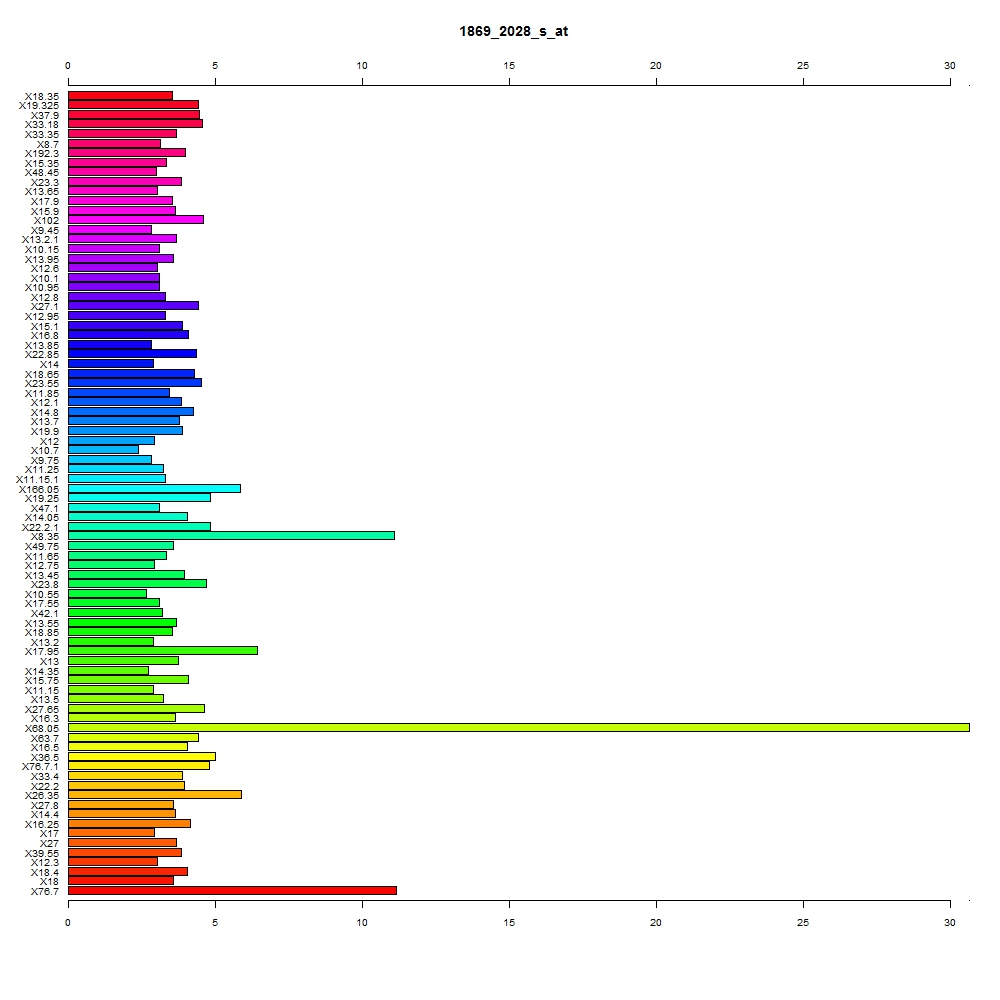Click row label X27
The height and width of the screenshot is (1000, 1000).
tap(49, 844)
